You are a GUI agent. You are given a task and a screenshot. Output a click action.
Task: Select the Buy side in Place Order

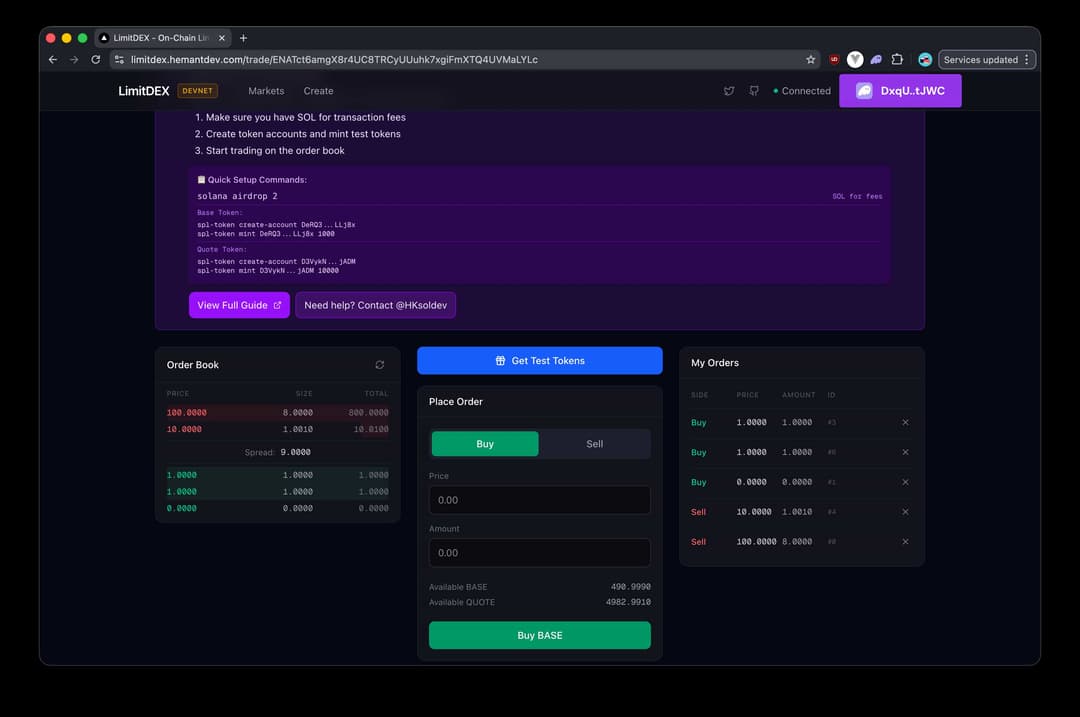(x=485, y=443)
